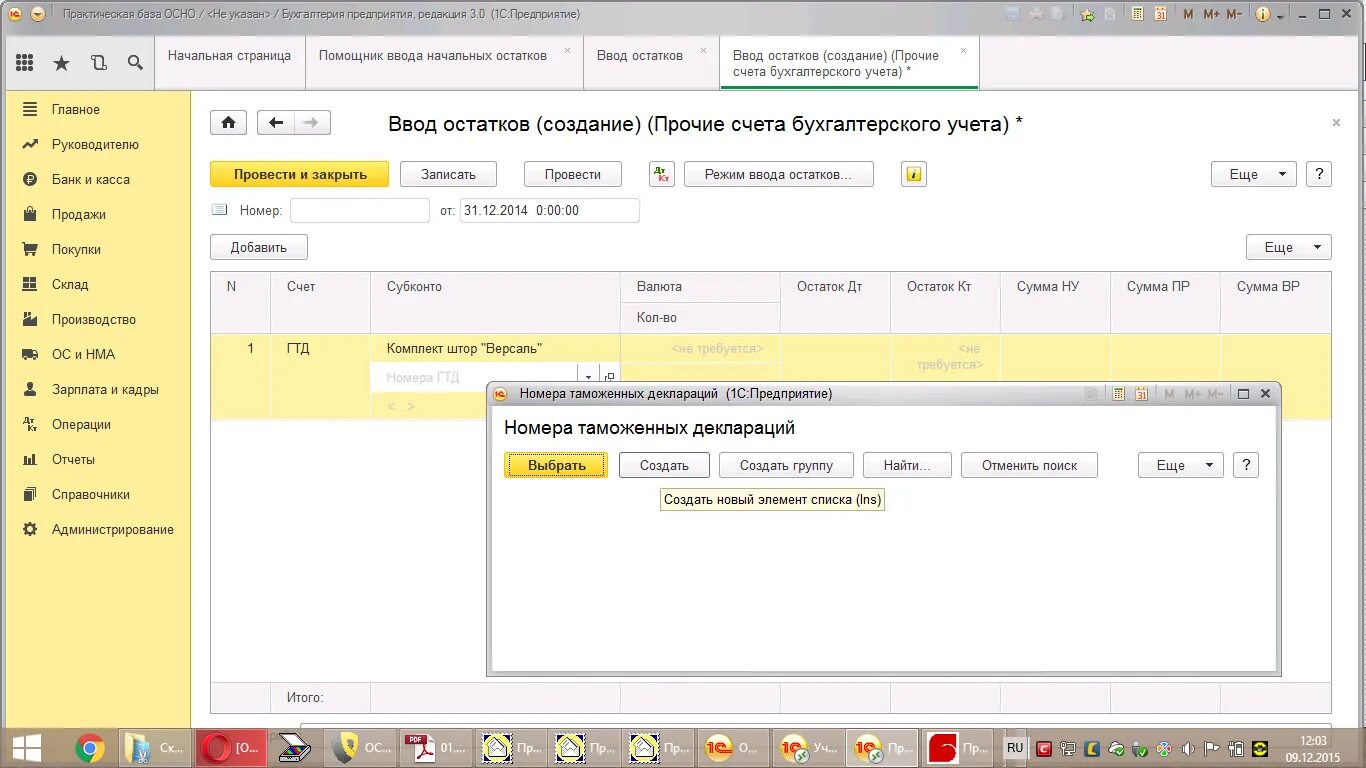
Task: Open the Еще dropdown near the help button
Action: pos(1254,174)
